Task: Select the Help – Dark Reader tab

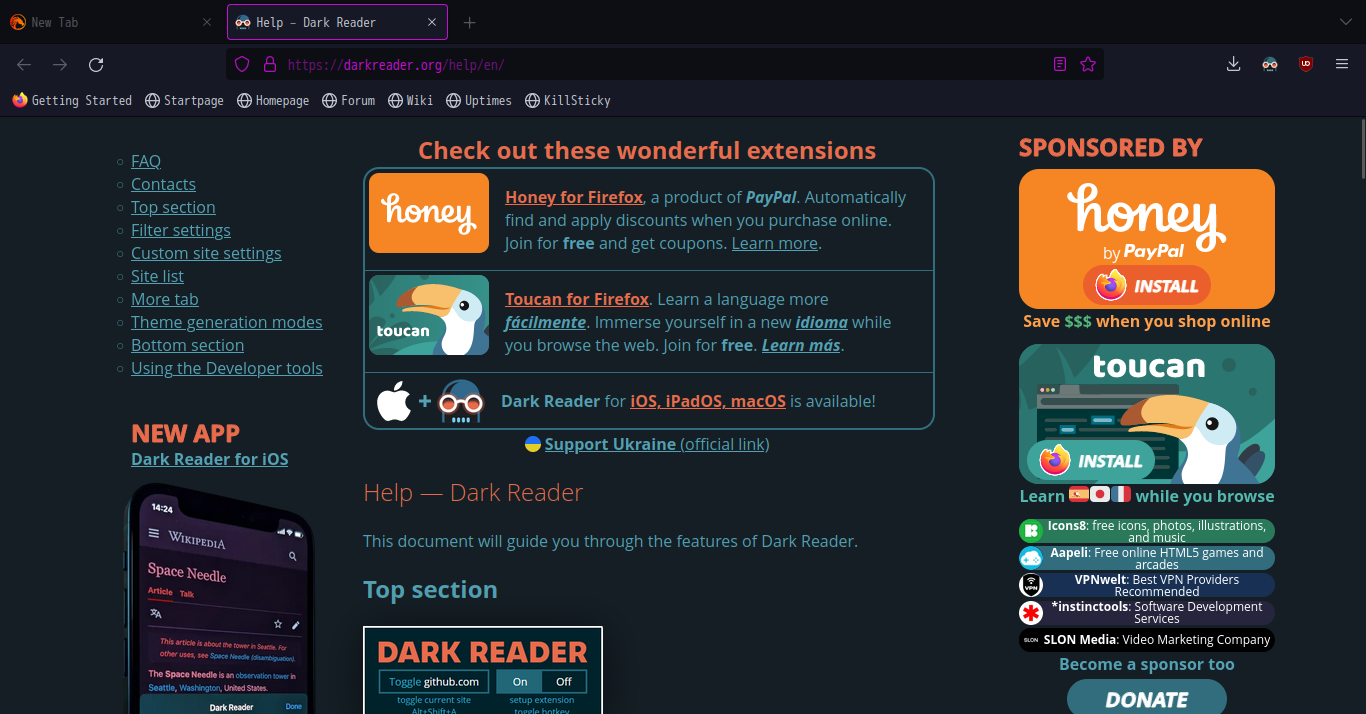Action: pos(337,22)
